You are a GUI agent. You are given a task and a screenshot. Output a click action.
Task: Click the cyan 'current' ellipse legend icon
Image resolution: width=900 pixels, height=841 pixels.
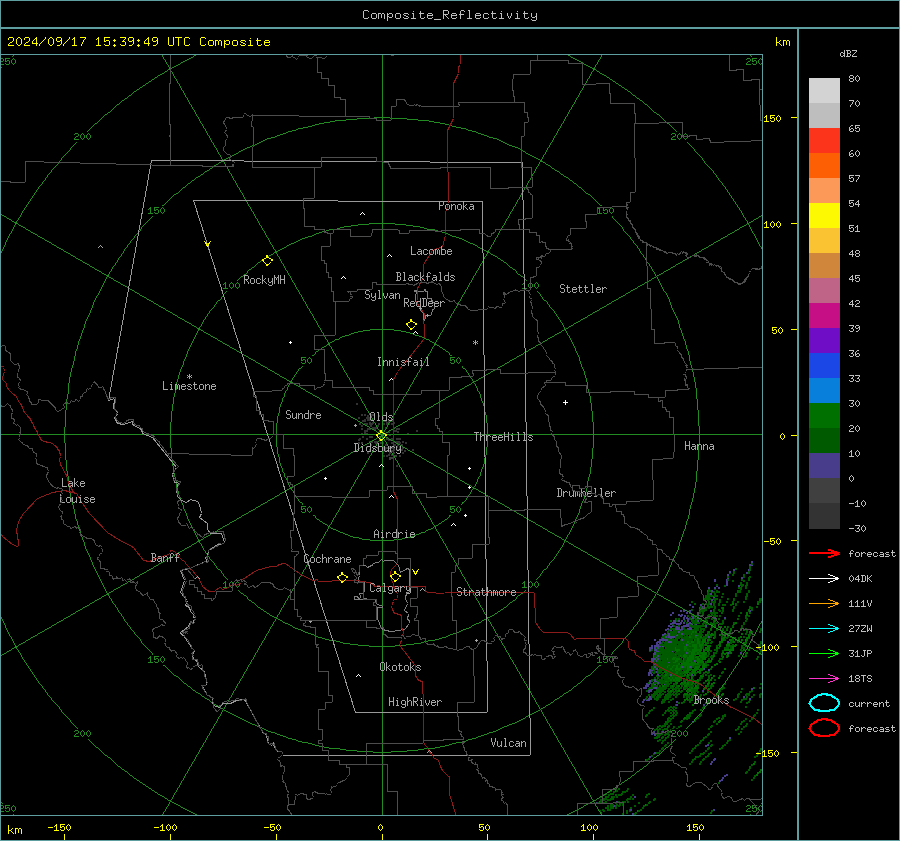coord(824,703)
